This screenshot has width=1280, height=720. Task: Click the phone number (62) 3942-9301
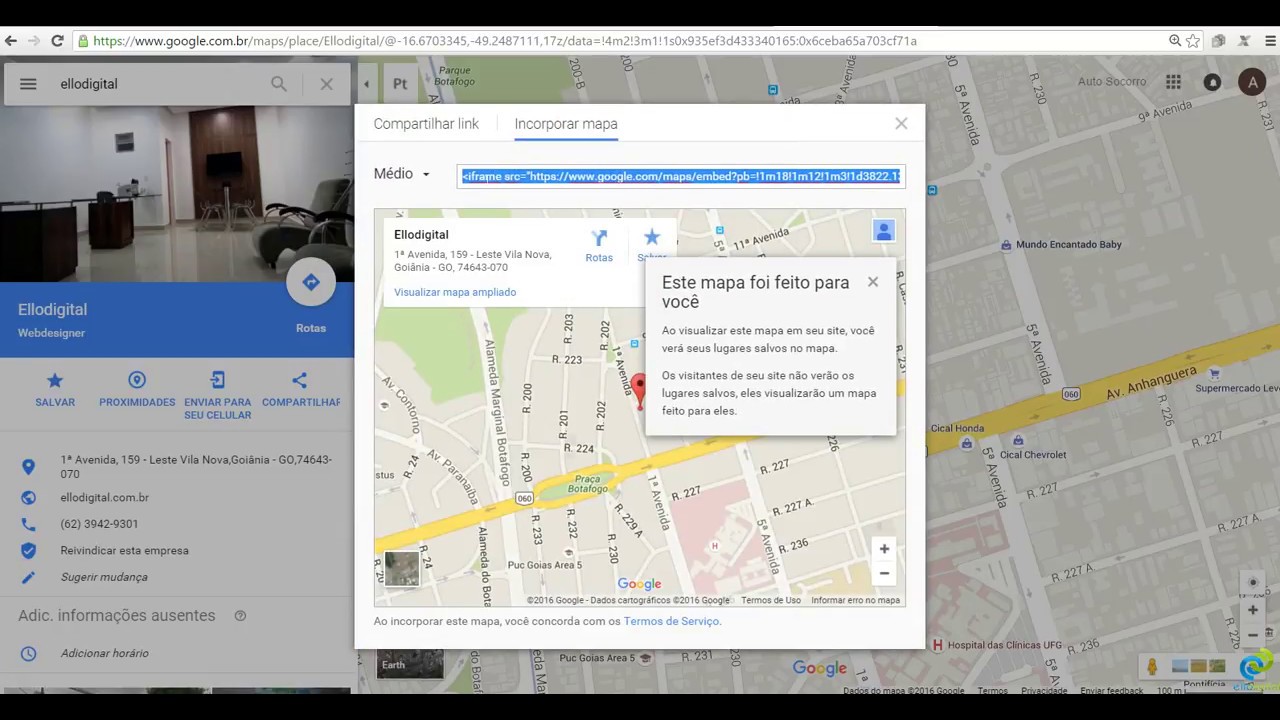pyautogui.click(x=99, y=524)
